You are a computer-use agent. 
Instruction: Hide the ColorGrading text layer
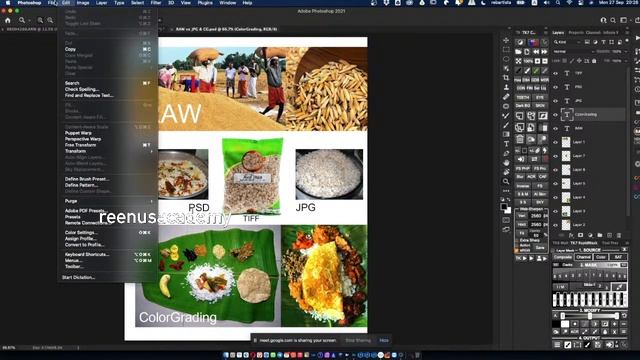(556, 115)
